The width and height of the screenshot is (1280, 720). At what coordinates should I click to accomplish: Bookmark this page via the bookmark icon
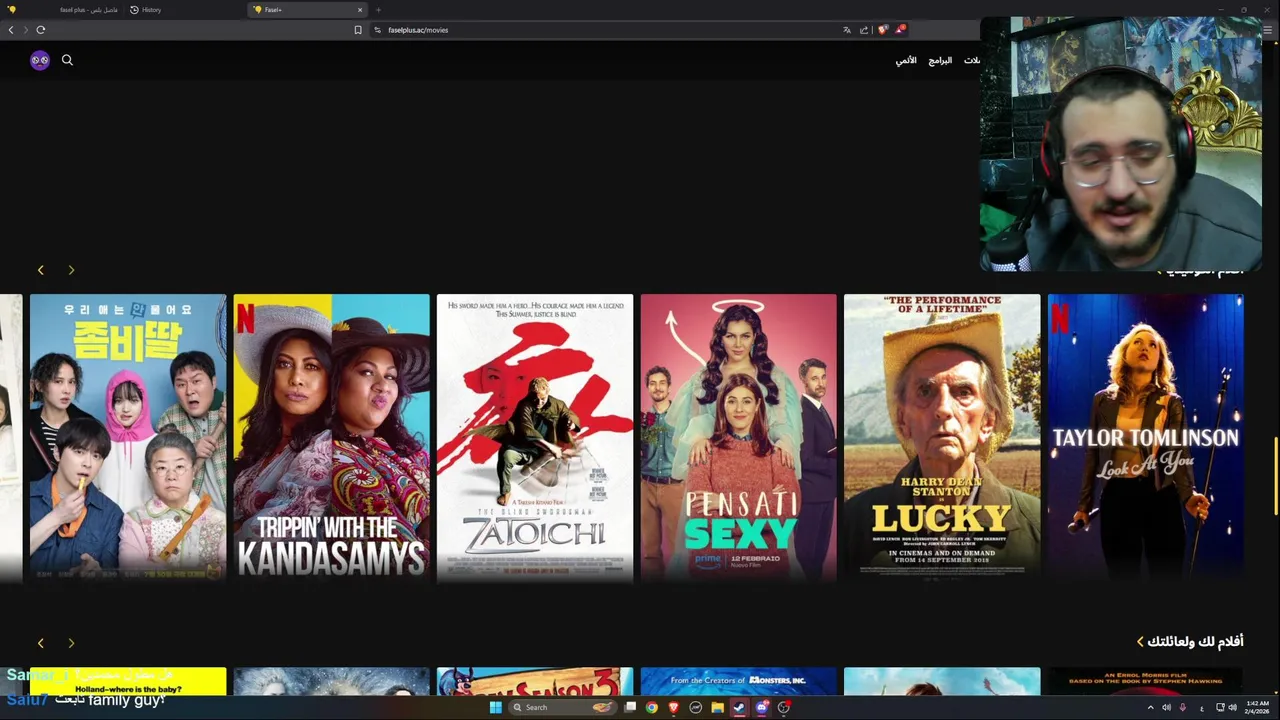click(x=358, y=30)
